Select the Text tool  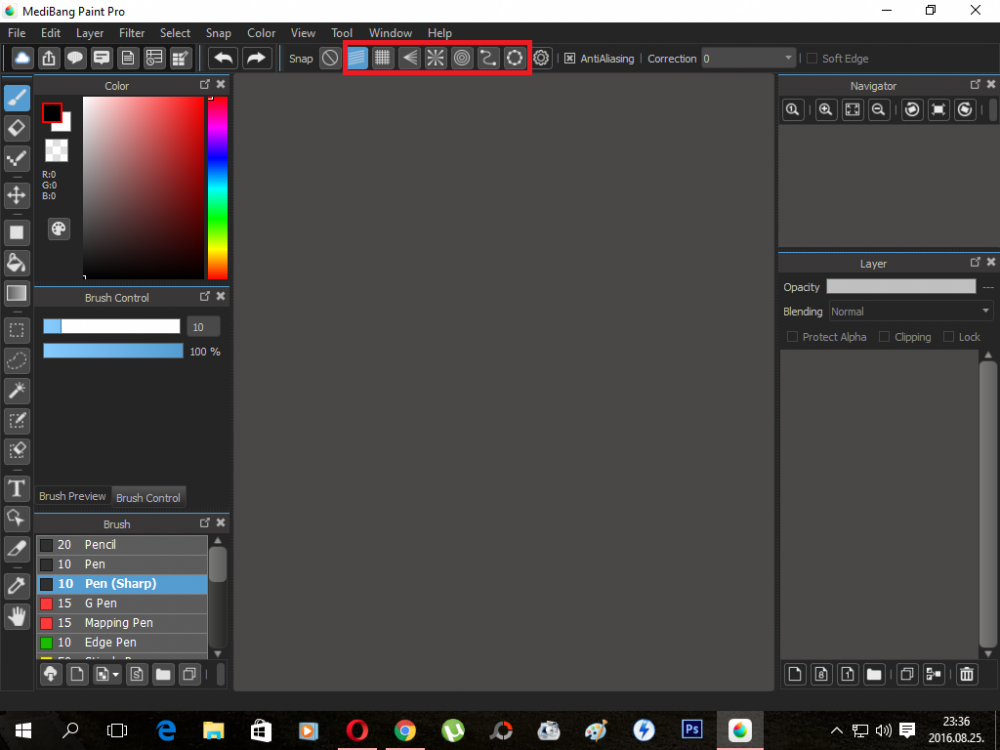coord(17,488)
